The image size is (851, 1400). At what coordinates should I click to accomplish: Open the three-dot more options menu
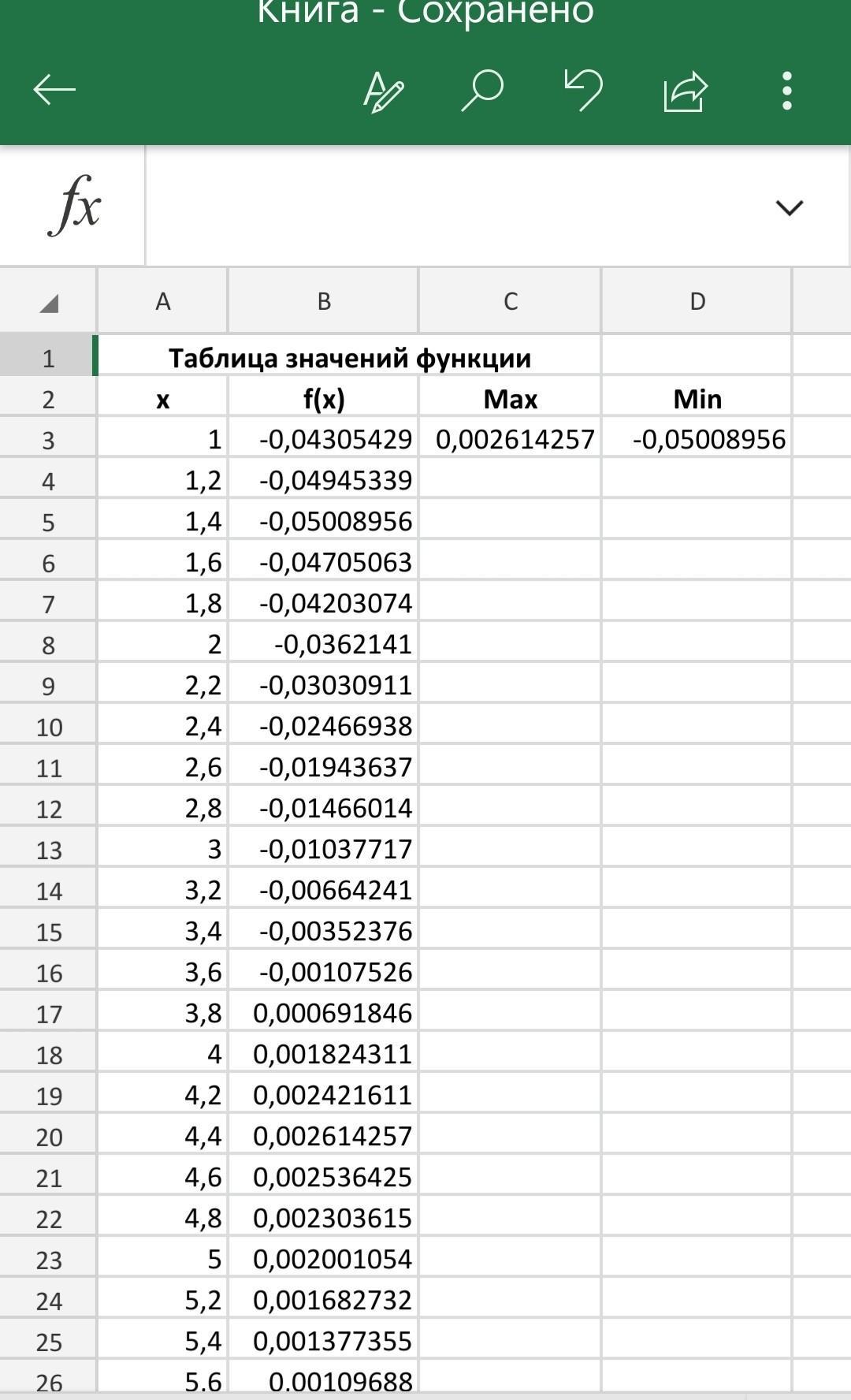pos(786,91)
